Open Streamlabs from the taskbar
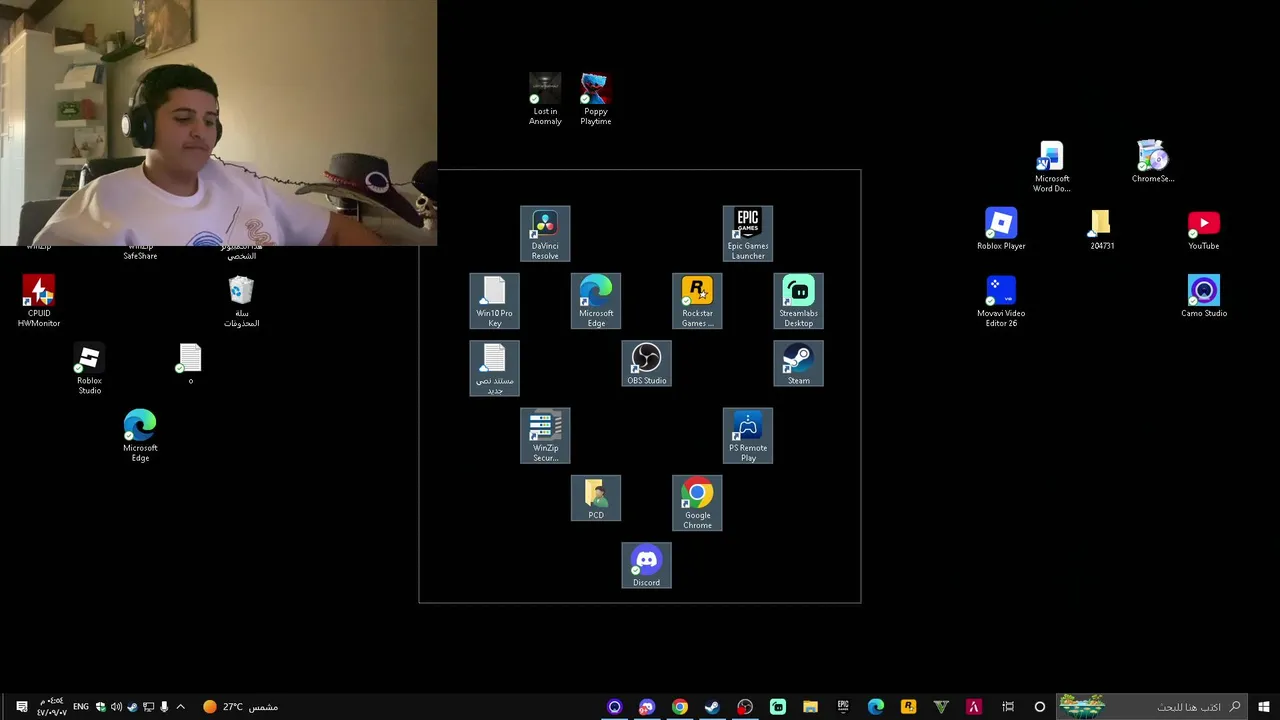 778,707
